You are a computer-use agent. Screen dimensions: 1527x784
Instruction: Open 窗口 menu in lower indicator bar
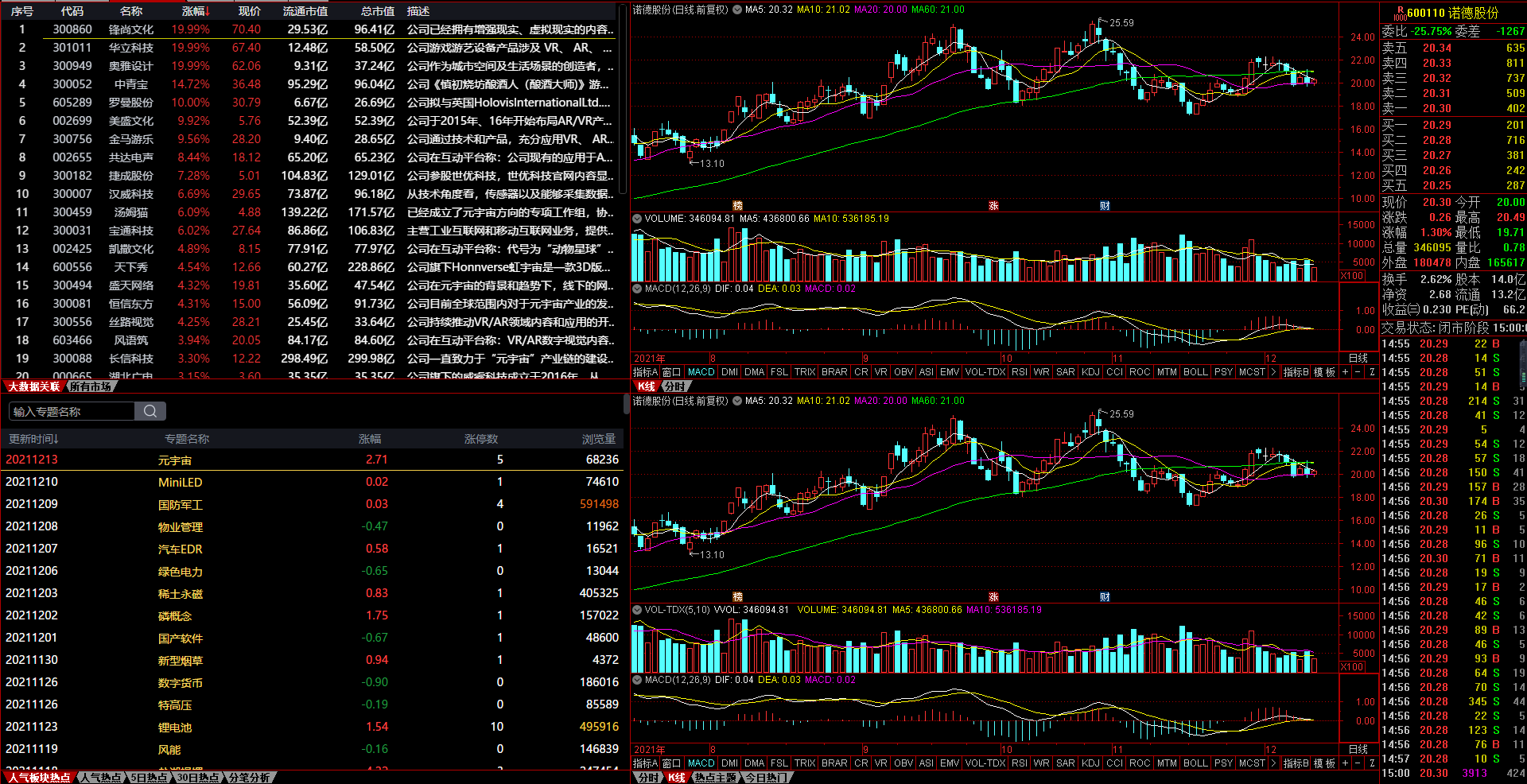tap(672, 763)
